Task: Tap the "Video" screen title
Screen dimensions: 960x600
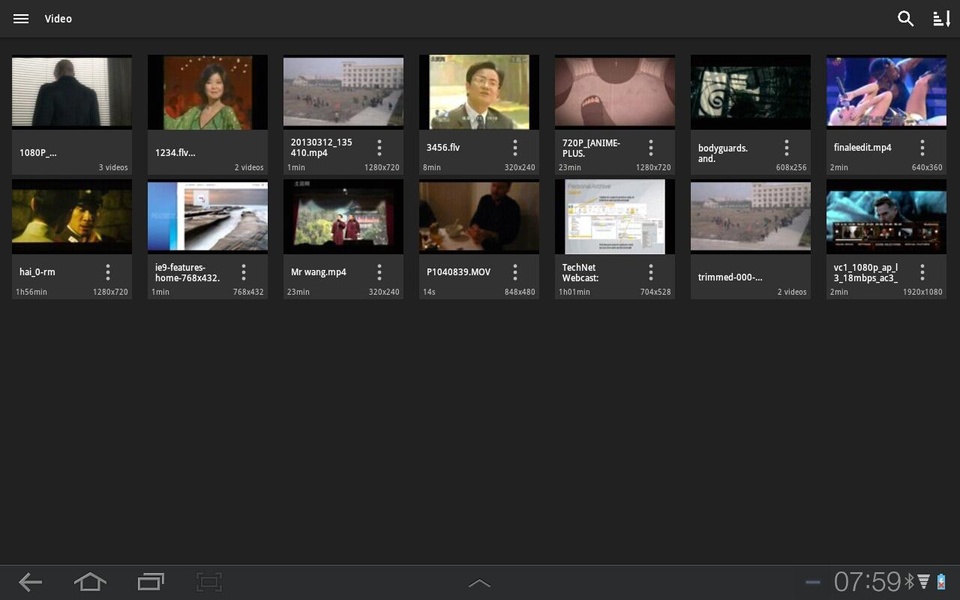Action: point(58,19)
